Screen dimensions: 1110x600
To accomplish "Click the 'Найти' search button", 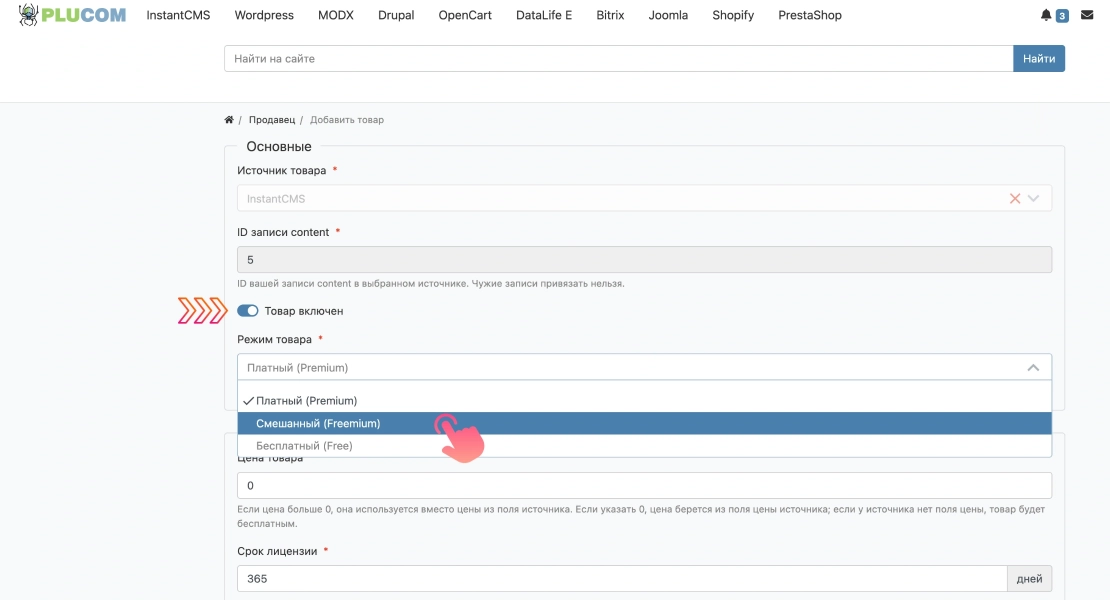I will click(x=1039, y=59).
